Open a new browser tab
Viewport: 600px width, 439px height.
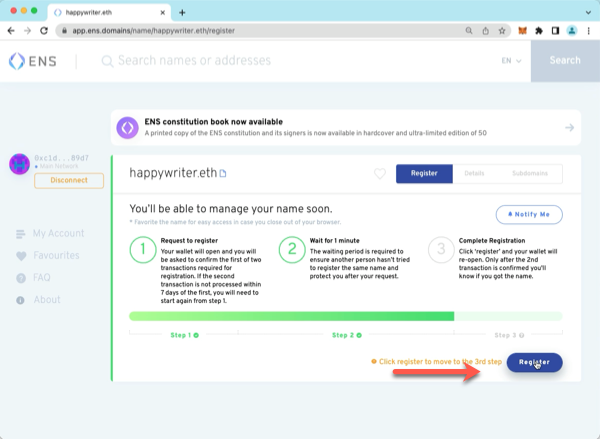(182, 13)
